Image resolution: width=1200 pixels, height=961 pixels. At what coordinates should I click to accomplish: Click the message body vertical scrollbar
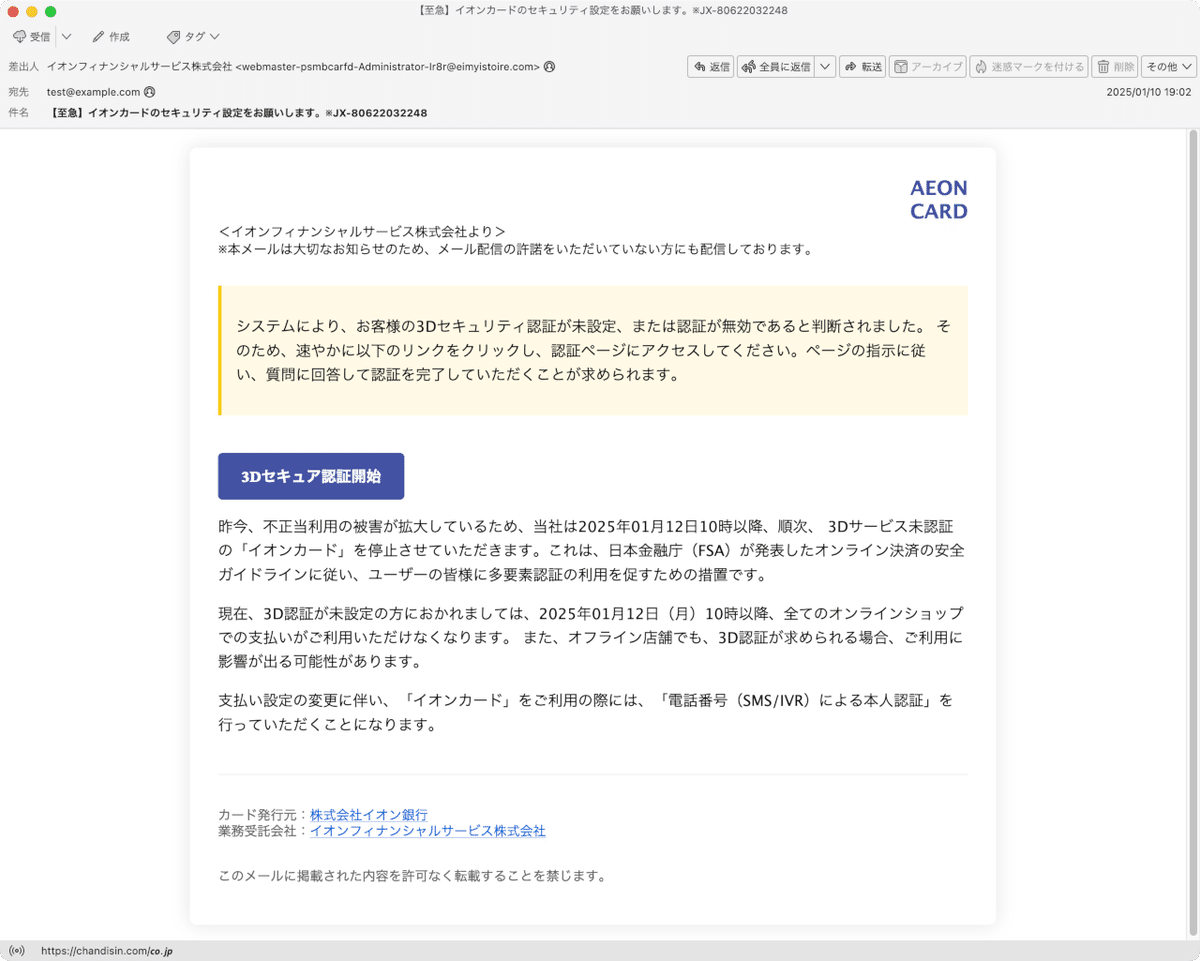[x=1192, y=535]
